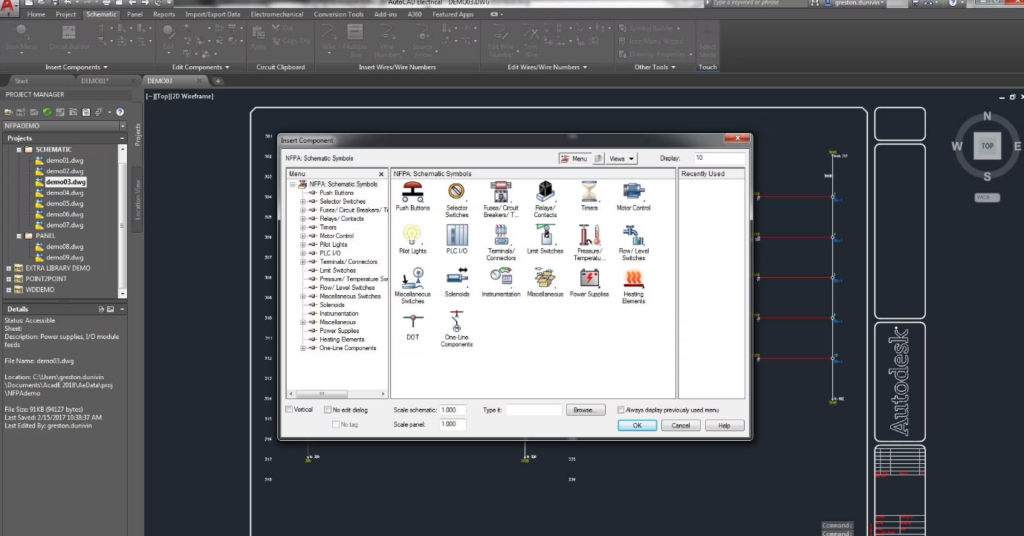Image resolution: width=1024 pixels, height=536 pixels.
Task: Open the Import/Export Data ribbon tab
Action: [212, 14]
